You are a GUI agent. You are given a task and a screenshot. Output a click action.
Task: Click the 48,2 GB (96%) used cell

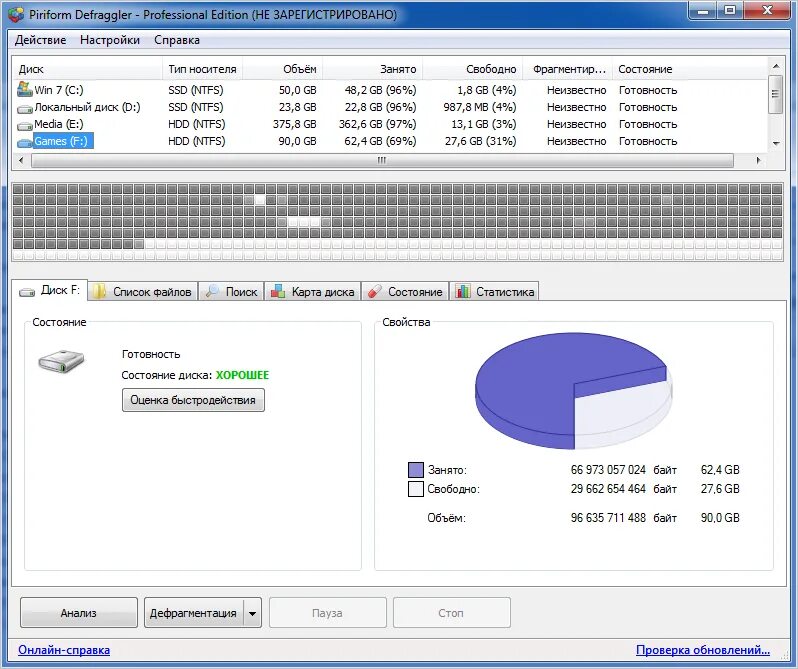pyautogui.click(x=380, y=90)
